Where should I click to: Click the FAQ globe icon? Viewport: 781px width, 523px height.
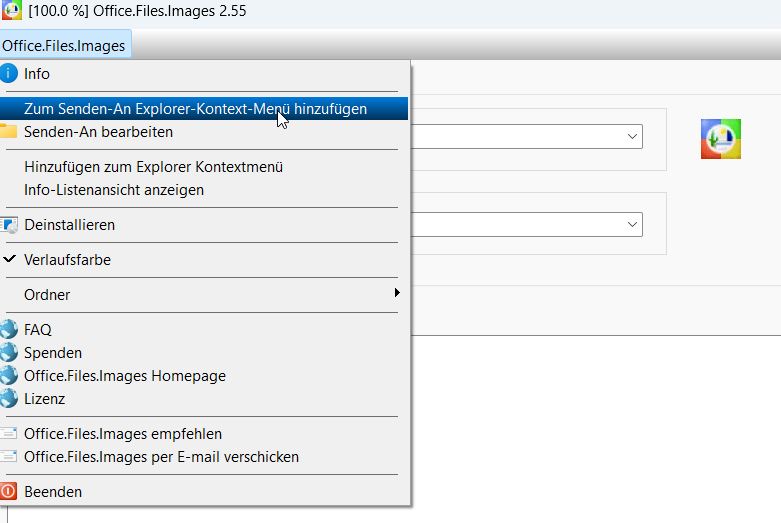[x=9, y=329]
